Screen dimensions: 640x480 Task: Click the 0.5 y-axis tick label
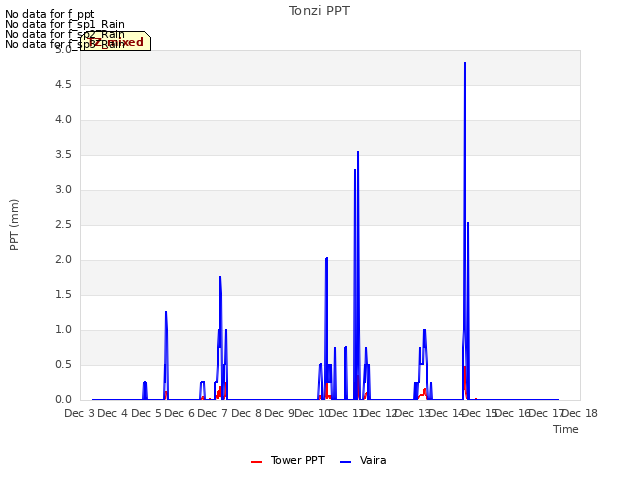pos(63,364)
